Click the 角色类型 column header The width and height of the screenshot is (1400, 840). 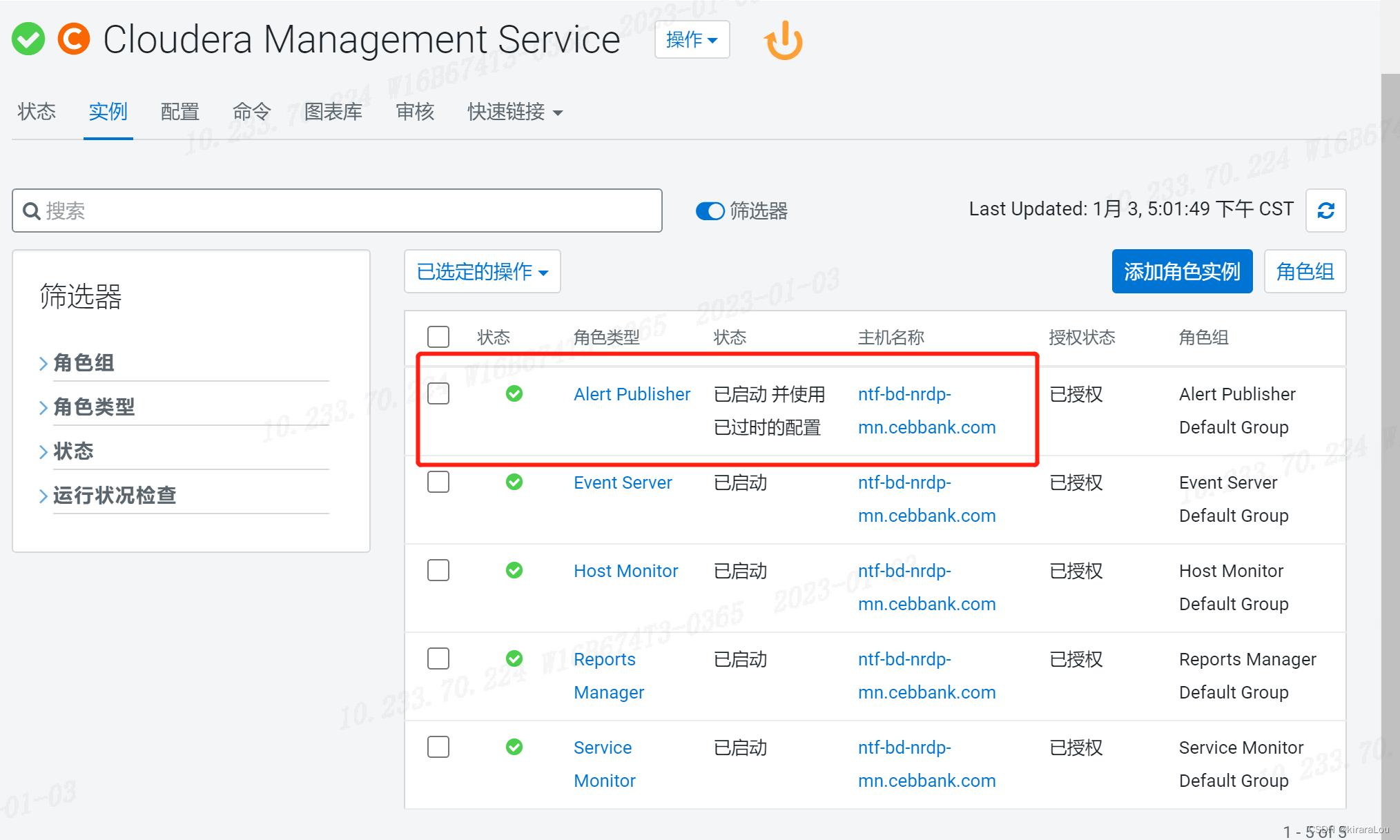point(607,338)
